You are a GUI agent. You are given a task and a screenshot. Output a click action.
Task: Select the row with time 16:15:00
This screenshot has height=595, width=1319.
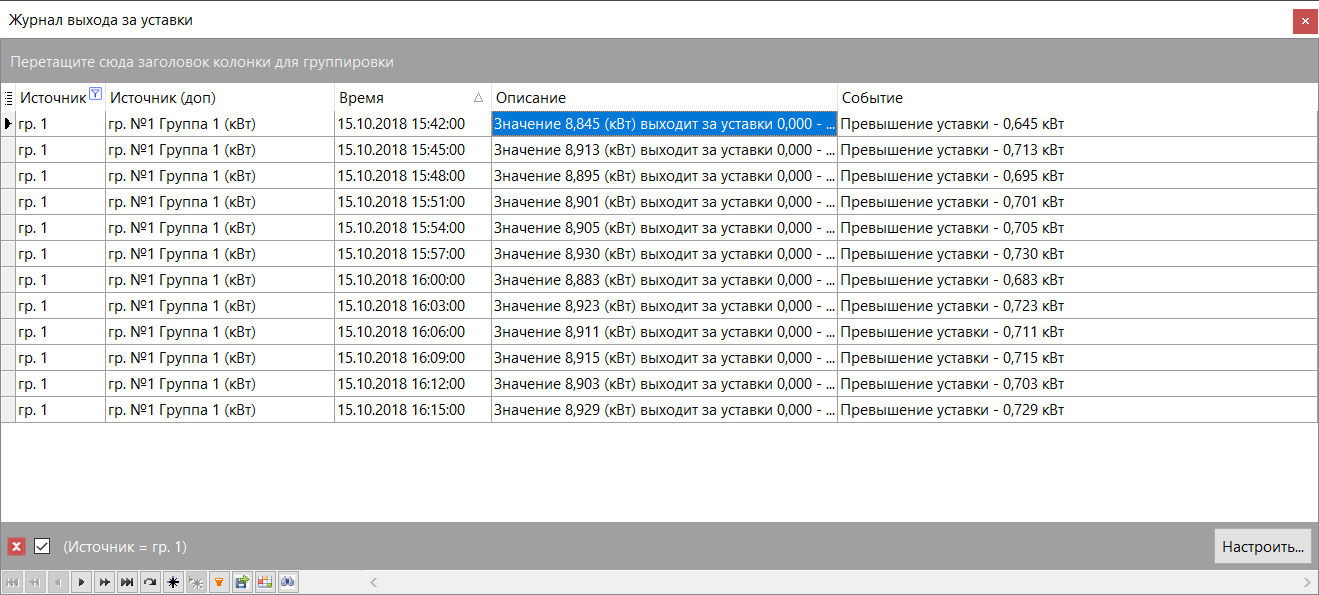413,409
